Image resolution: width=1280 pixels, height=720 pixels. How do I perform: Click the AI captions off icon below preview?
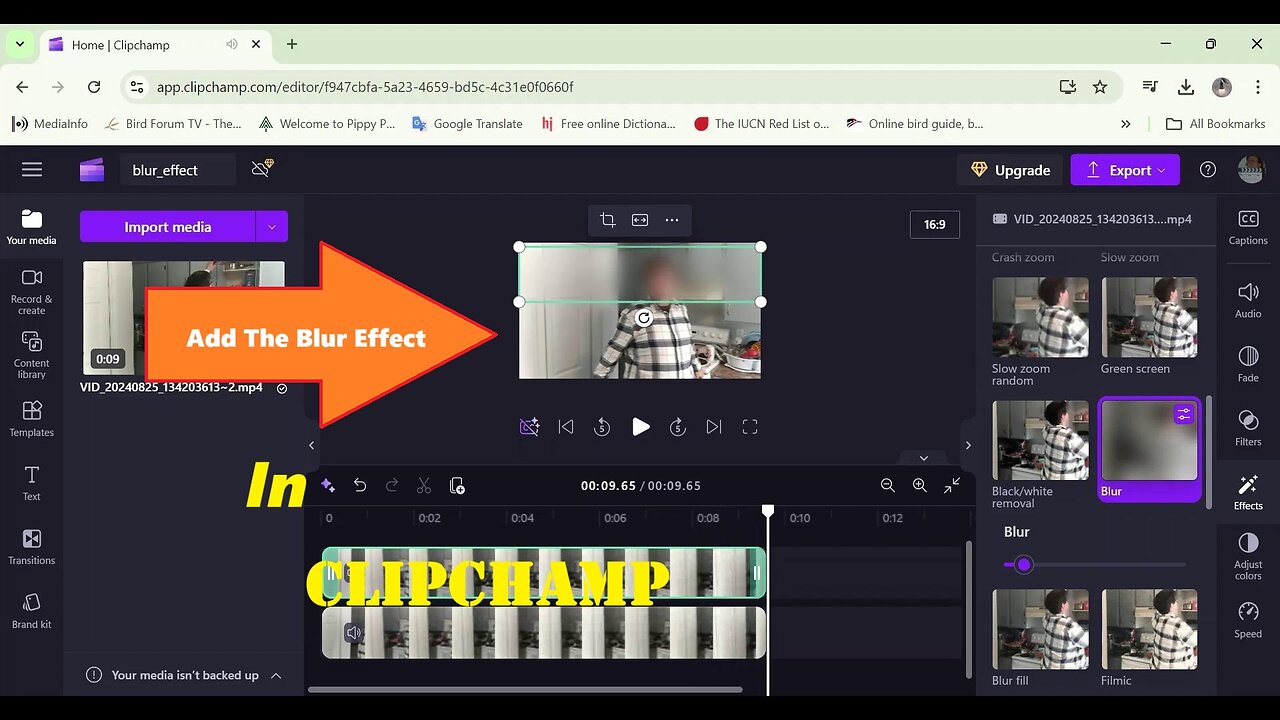(x=530, y=427)
